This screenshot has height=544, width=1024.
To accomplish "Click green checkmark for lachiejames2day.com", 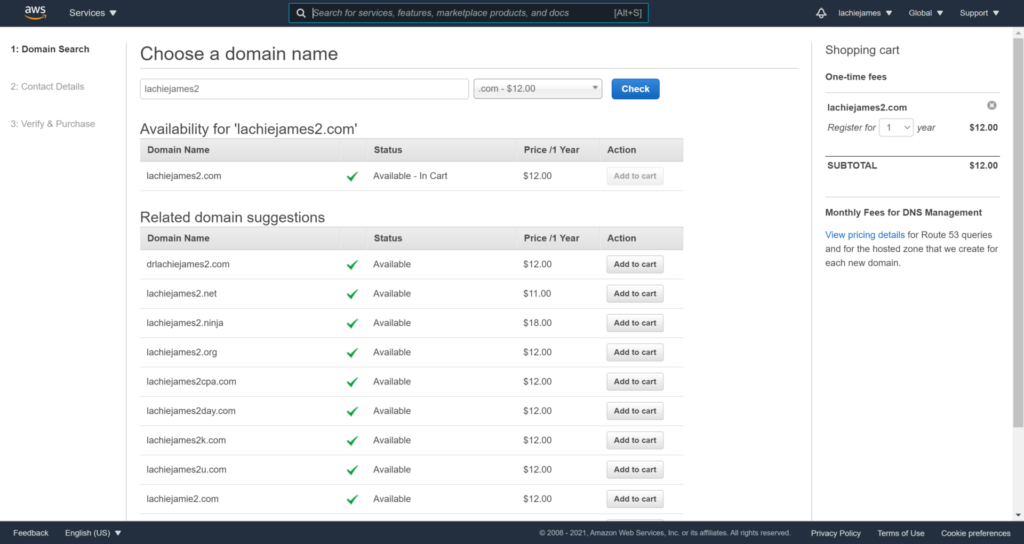I will pos(352,411).
